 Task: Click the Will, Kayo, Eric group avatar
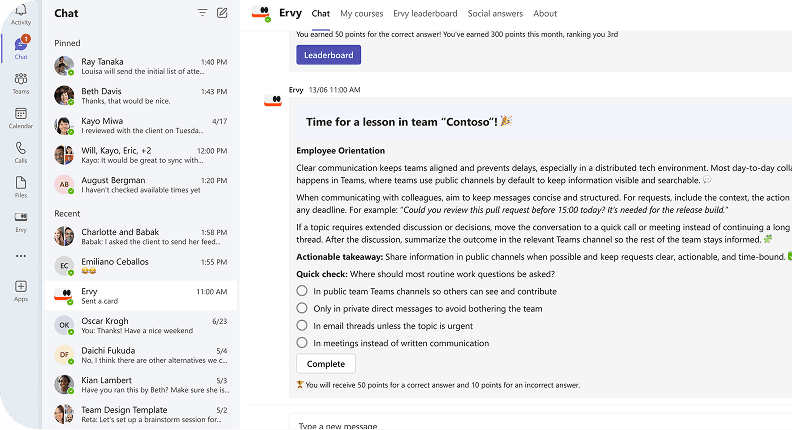coord(64,155)
